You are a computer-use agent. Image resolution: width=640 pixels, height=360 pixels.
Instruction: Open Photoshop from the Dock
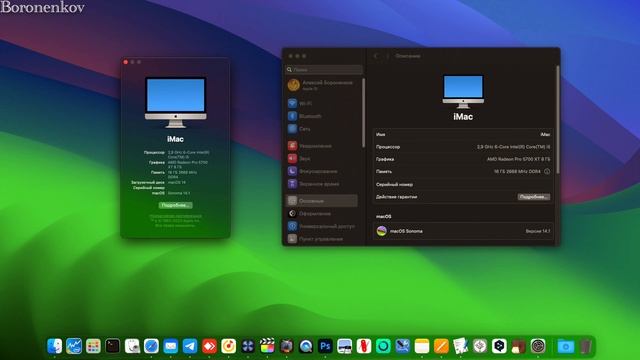(x=325, y=347)
